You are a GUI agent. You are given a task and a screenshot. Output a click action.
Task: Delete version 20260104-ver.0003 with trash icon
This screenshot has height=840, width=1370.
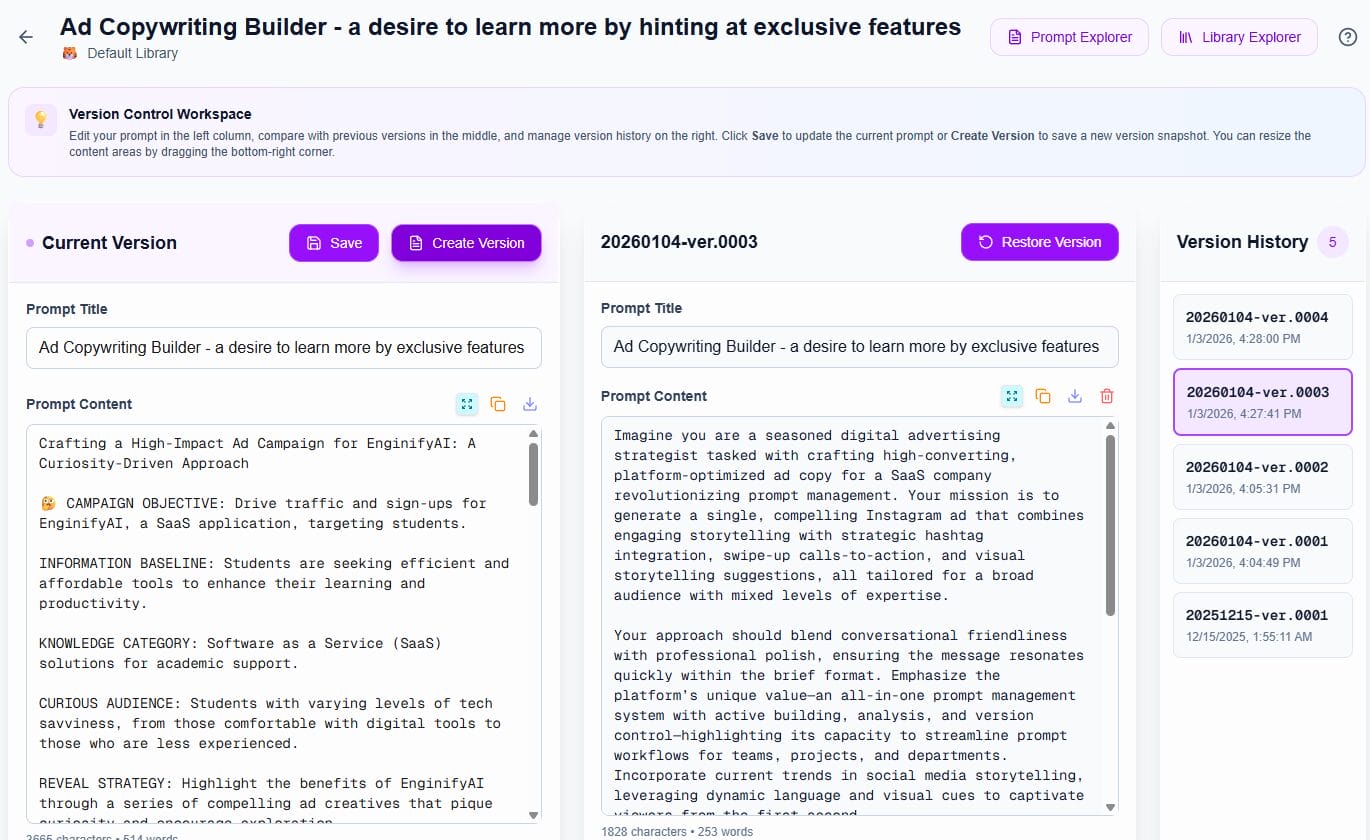click(1107, 396)
